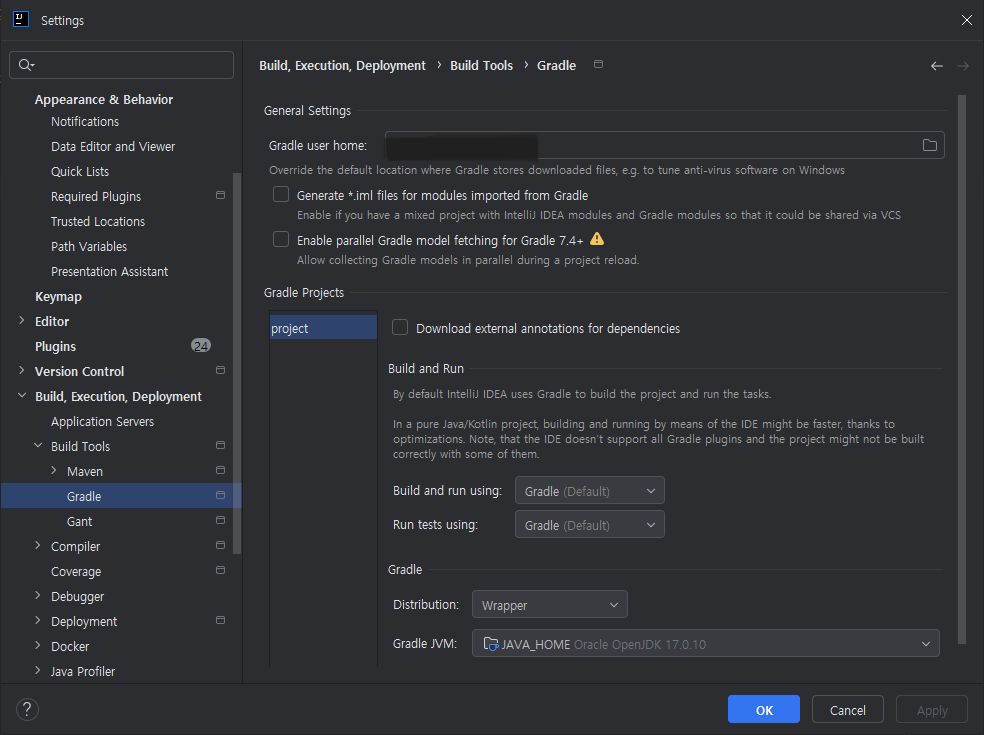Click project-level icon beside Gradle tree item

(220, 495)
